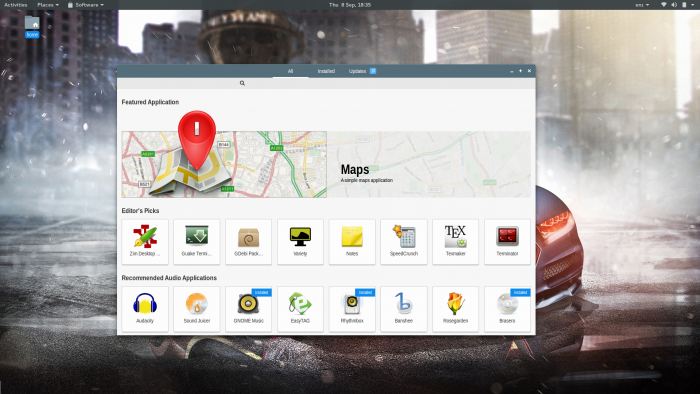Image resolution: width=700 pixels, height=394 pixels.
Task: Click the Editor's Picks heading
Action: (x=140, y=211)
